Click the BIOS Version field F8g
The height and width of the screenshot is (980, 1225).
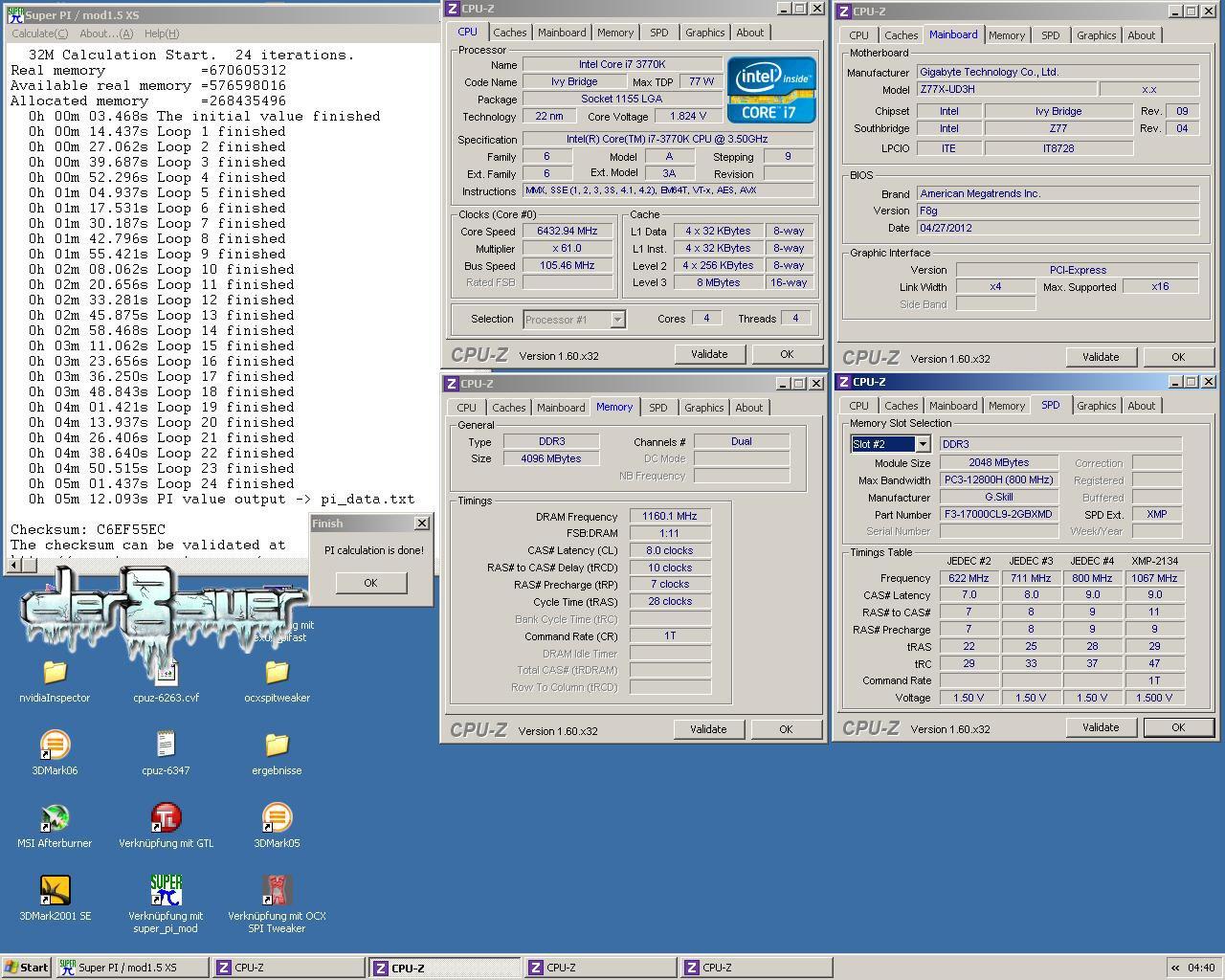tap(1058, 211)
